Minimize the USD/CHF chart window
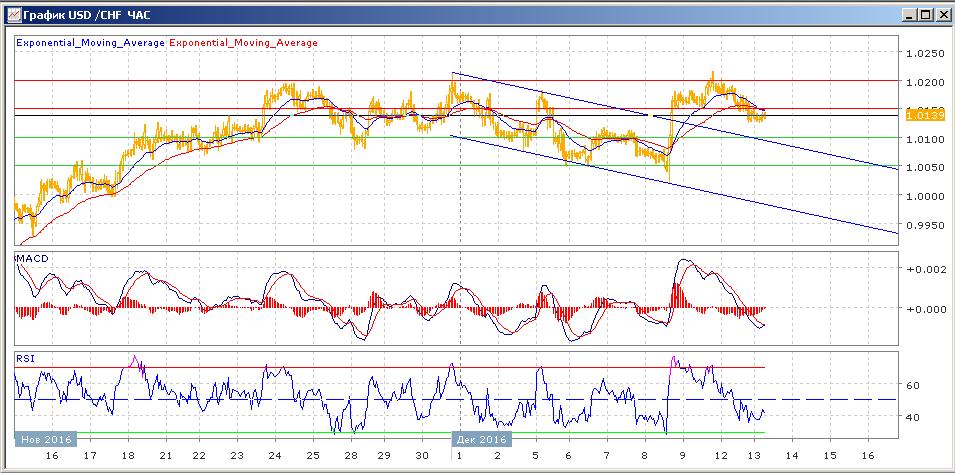955x474 pixels. pos(907,15)
